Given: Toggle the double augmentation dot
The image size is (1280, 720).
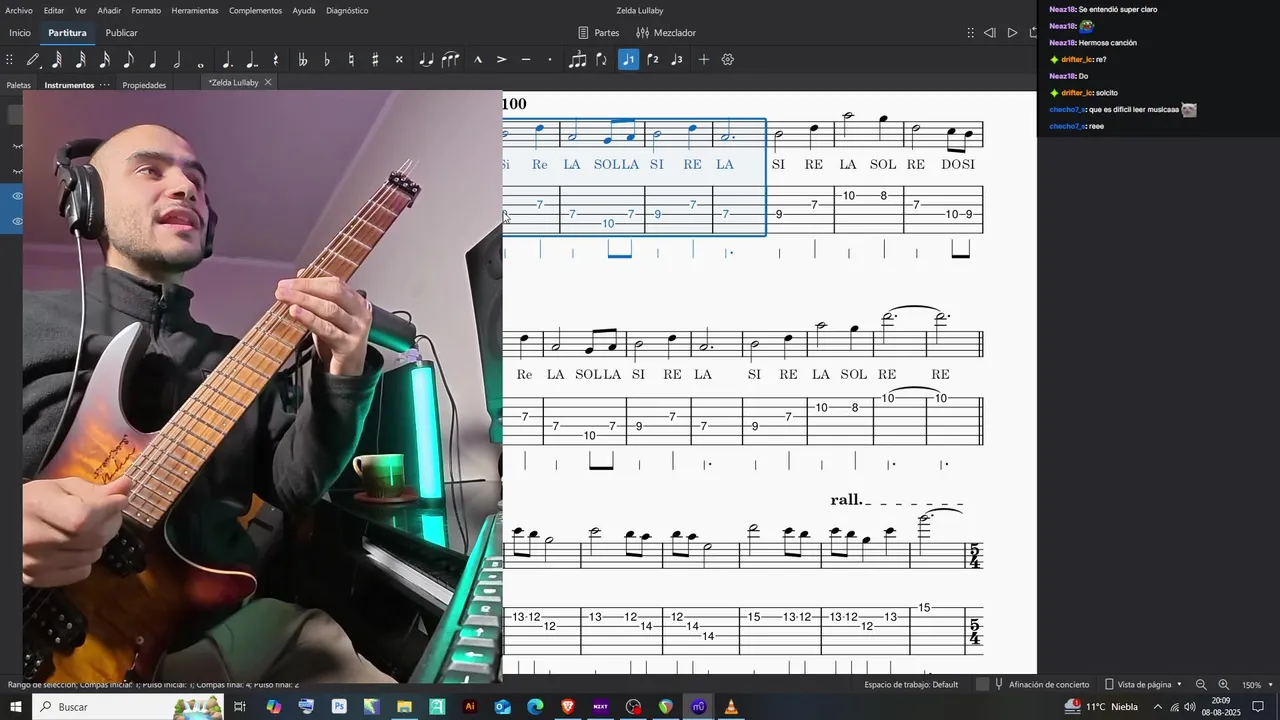Looking at the screenshot, I should (252, 60).
